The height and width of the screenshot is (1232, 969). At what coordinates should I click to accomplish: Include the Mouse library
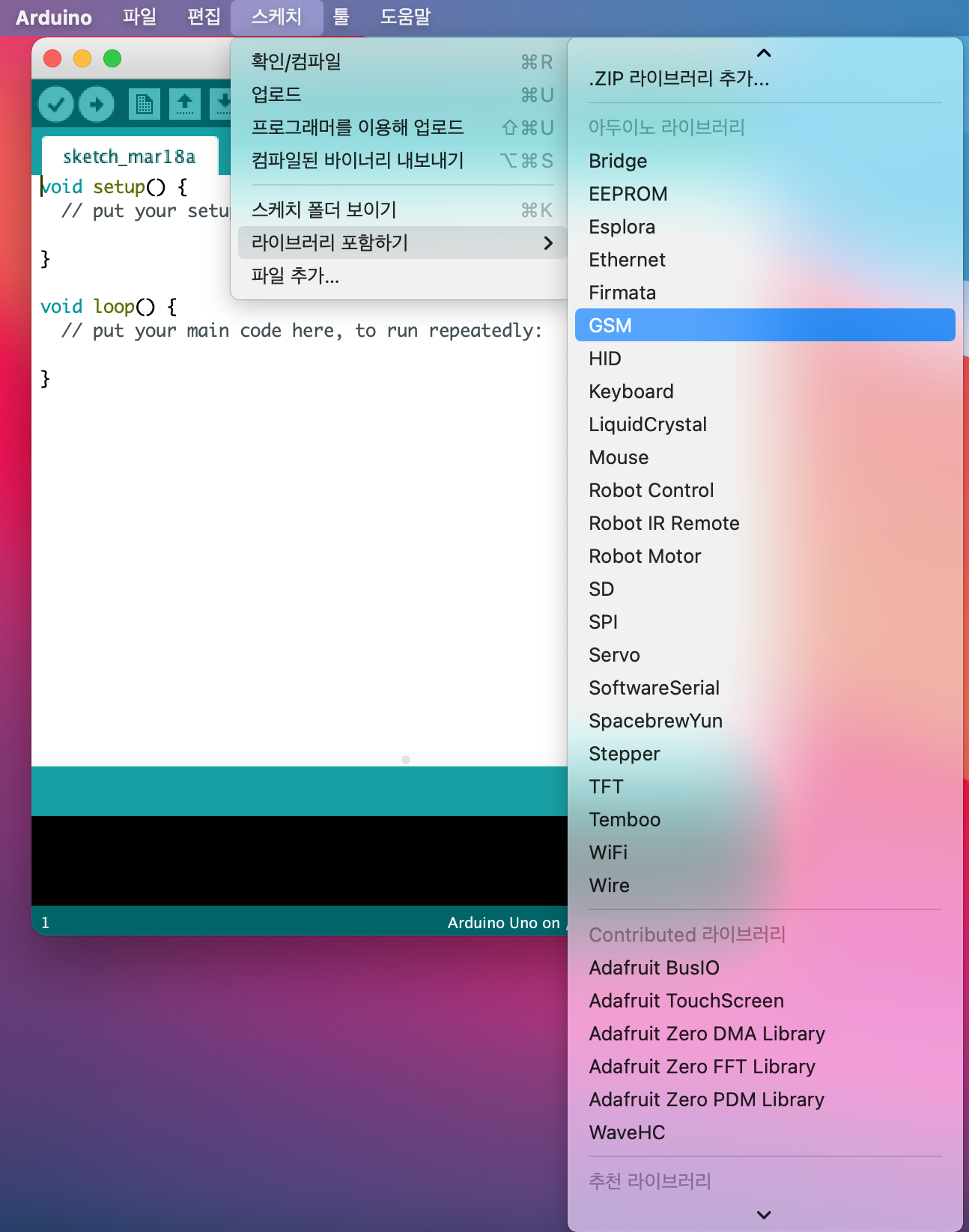click(x=765, y=457)
